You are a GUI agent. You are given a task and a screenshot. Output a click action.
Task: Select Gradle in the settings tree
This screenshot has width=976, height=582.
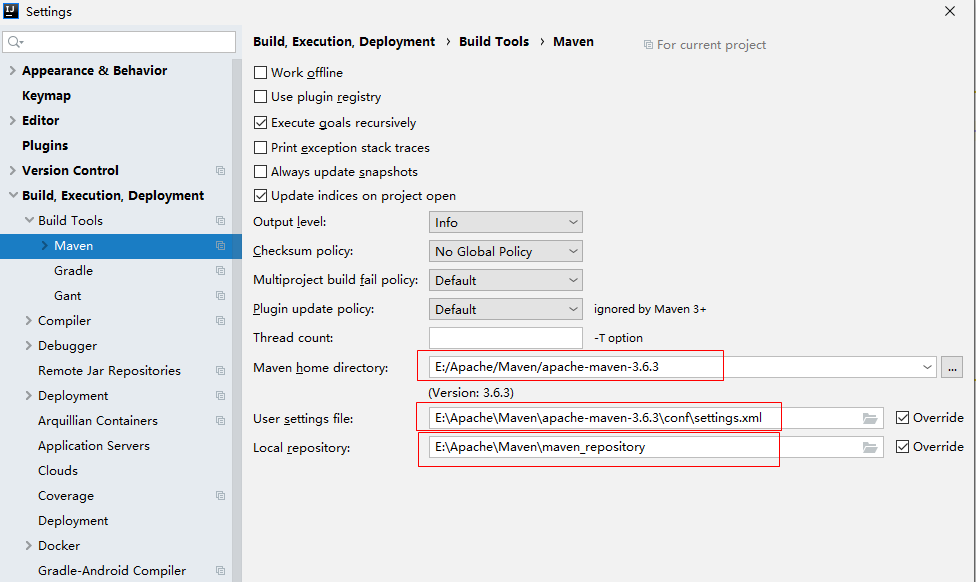[73, 271]
